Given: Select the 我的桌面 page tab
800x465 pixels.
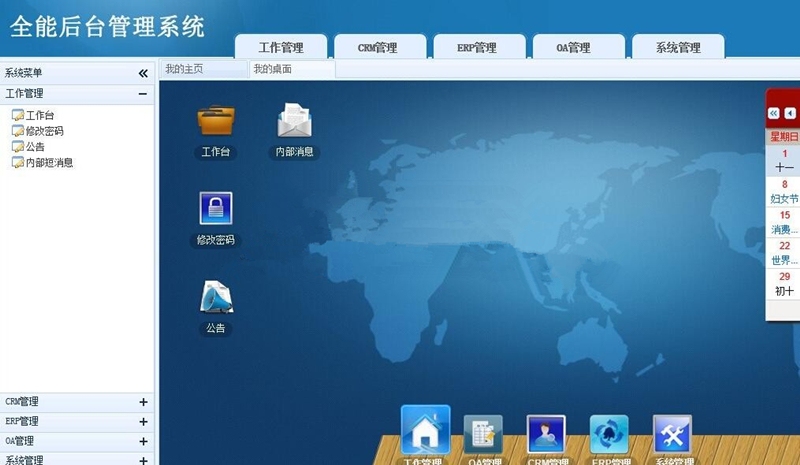Looking at the screenshot, I should point(292,69).
